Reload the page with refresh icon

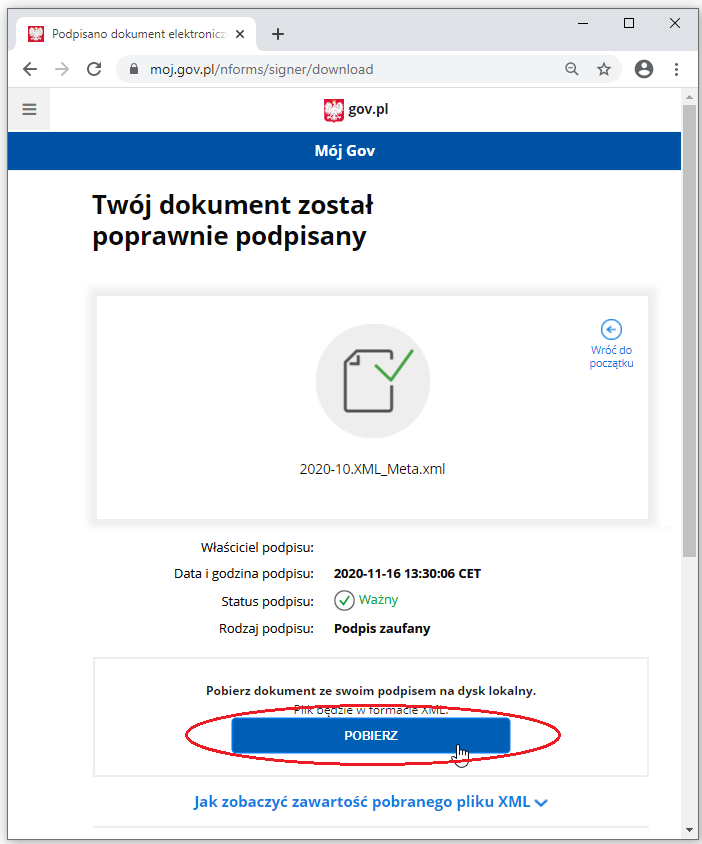click(x=94, y=69)
